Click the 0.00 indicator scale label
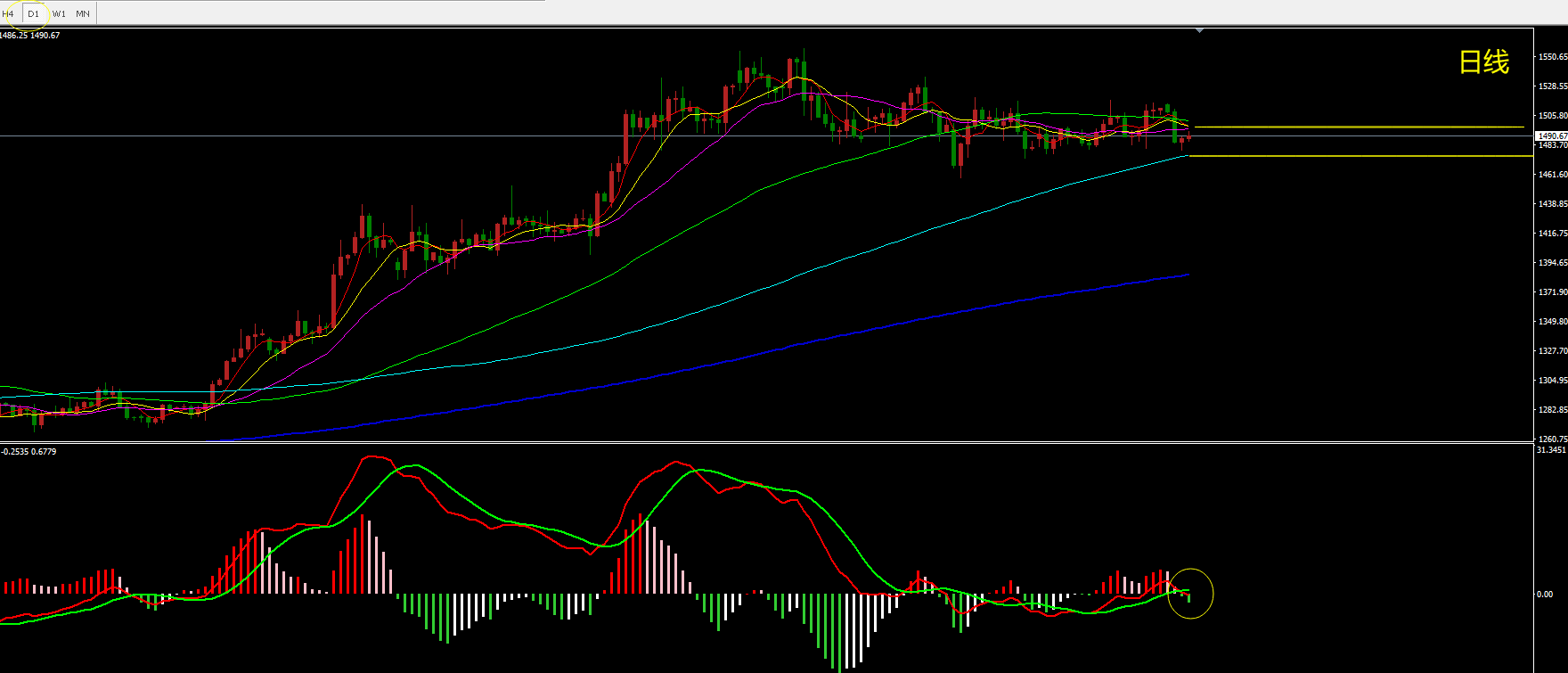Viewport: 1568px width, 673px height. [1546, 595]
